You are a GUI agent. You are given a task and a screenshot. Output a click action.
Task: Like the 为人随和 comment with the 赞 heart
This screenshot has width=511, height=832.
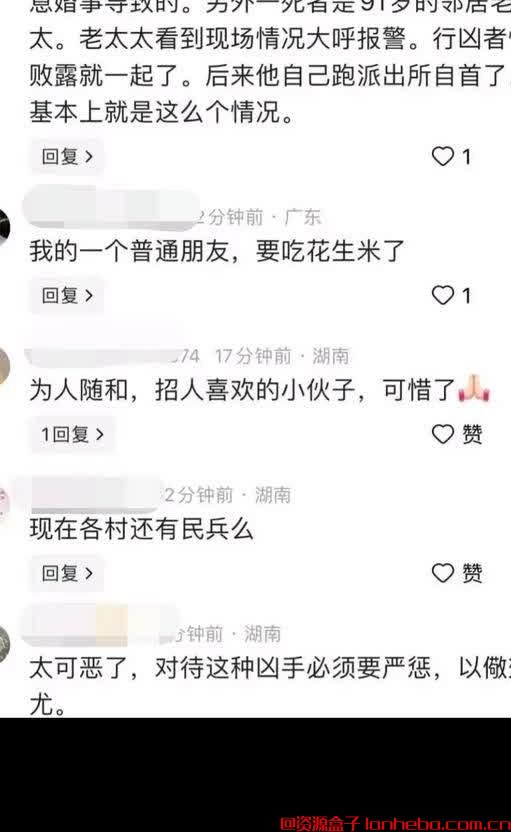[443, 434]
